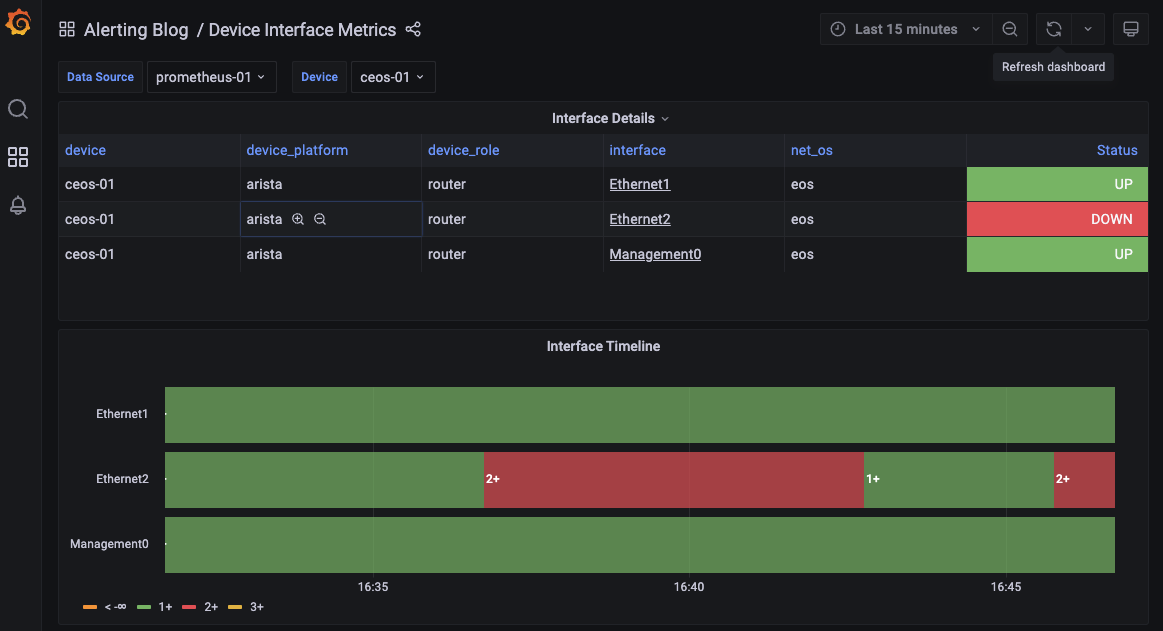Zoom in on the arista cell value
Image resolution: width=1163 pixels, height=631 pixels.
(298, 218)
